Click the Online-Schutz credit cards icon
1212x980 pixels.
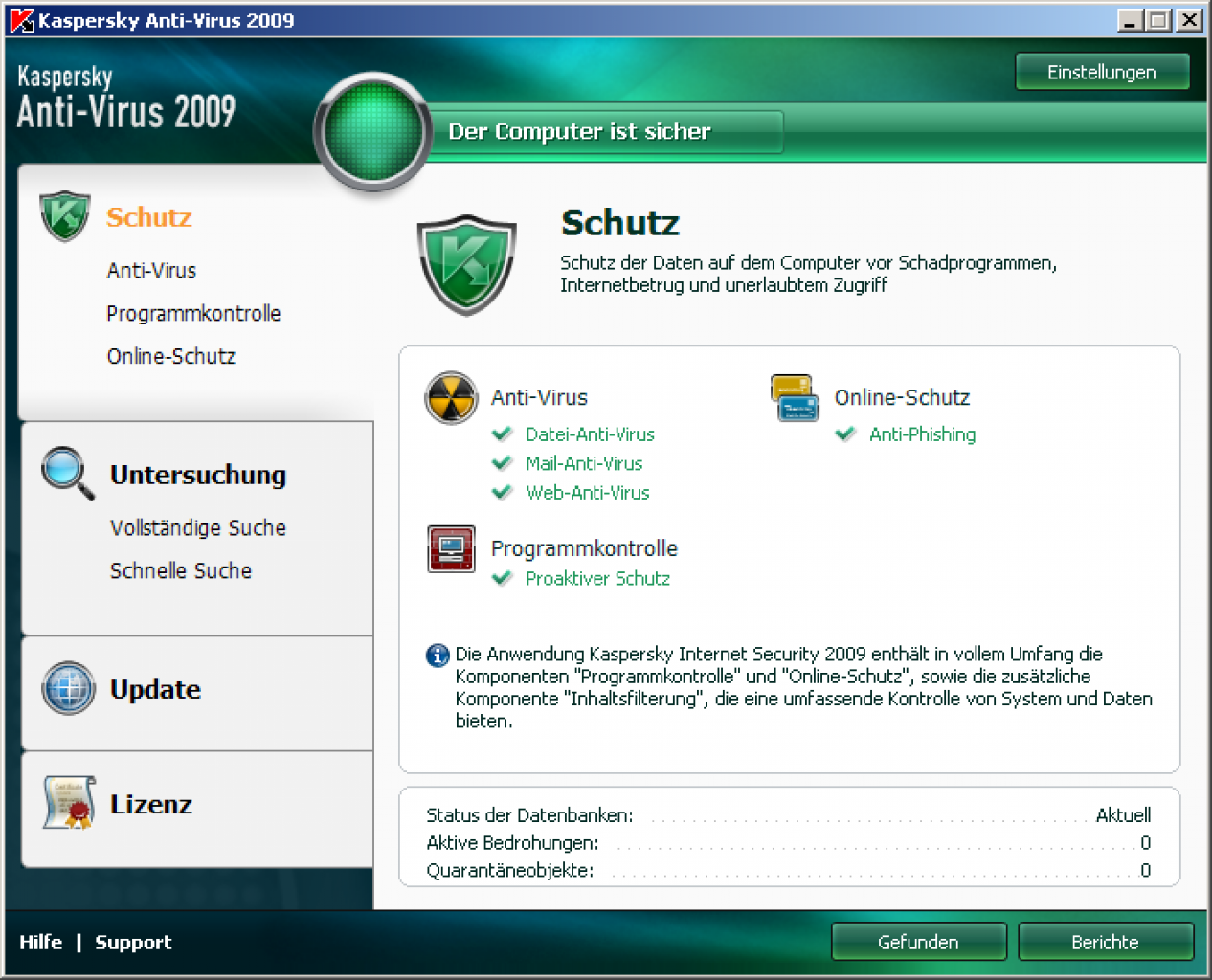pyautogui.click(x=795, y=398)
